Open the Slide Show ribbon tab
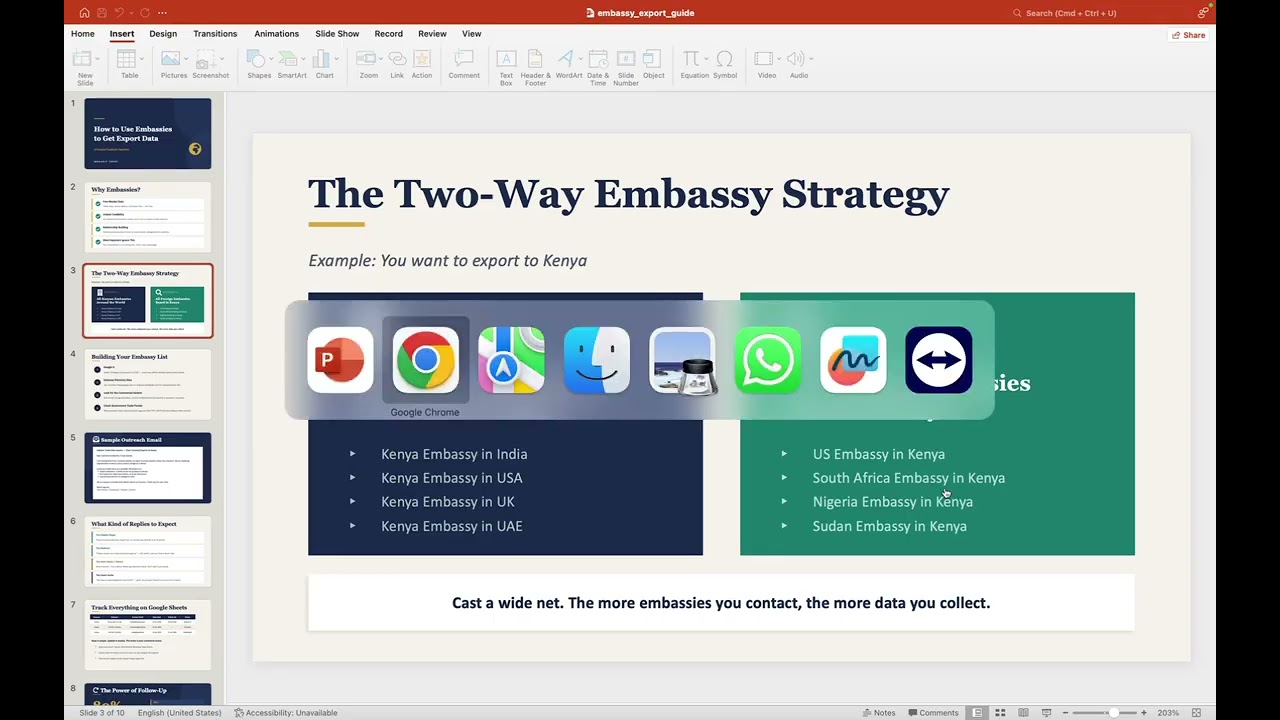The width and height of the screenshot is (1280, 720). pos(337,34)
